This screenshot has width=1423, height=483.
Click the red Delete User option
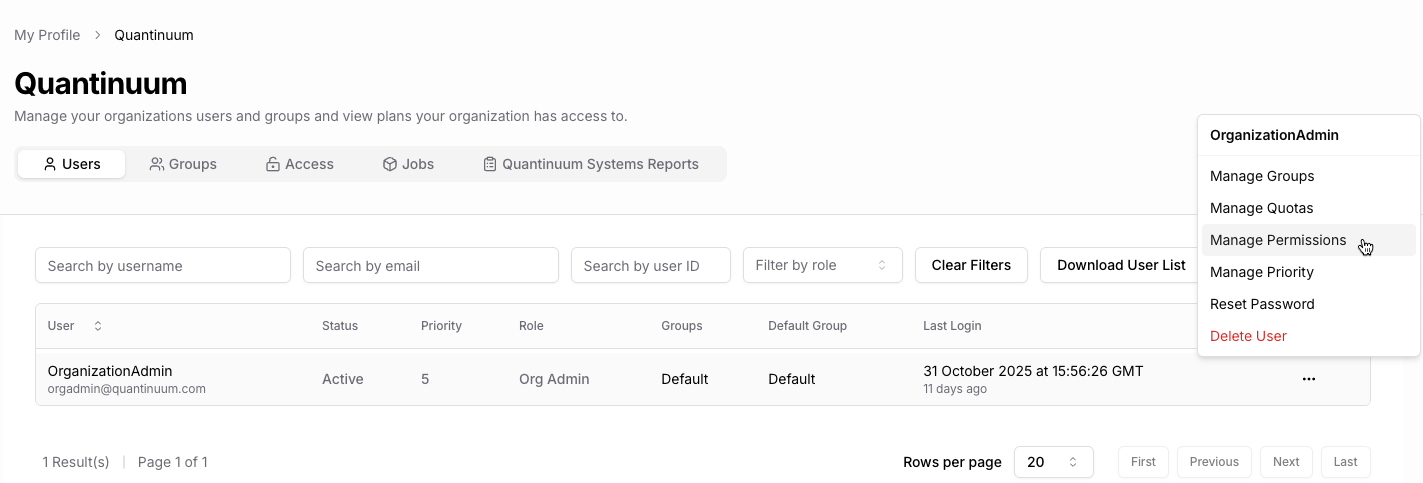[x=1248, y=336]
